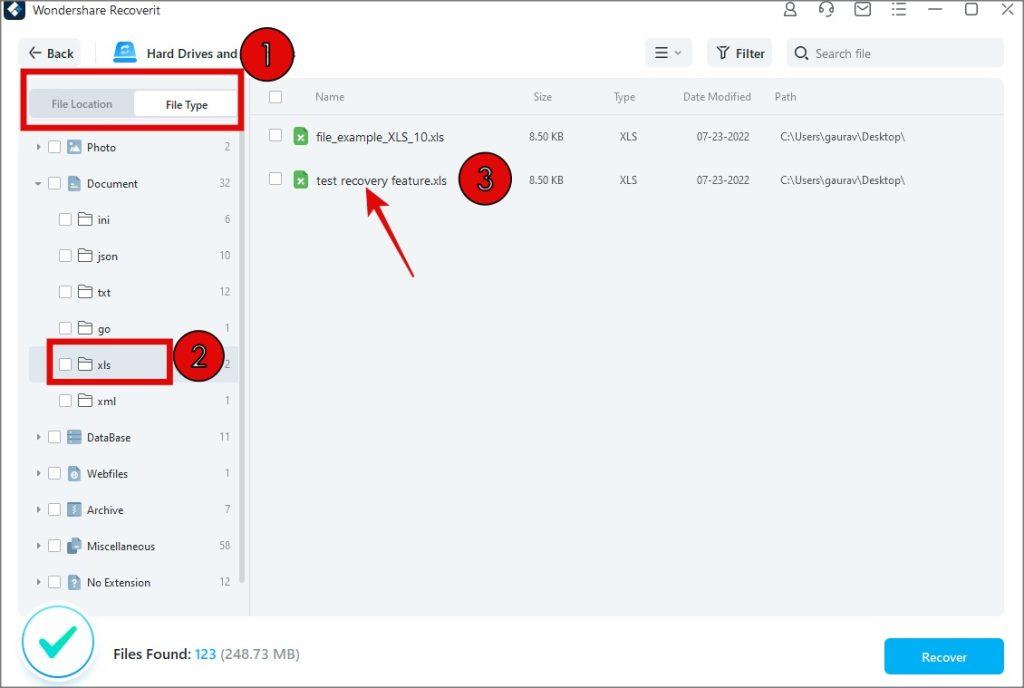Check the DataBase category checkbox
Image resolution: width=1024 pixels, height=688 pixels.
click(x=54, y=437)
